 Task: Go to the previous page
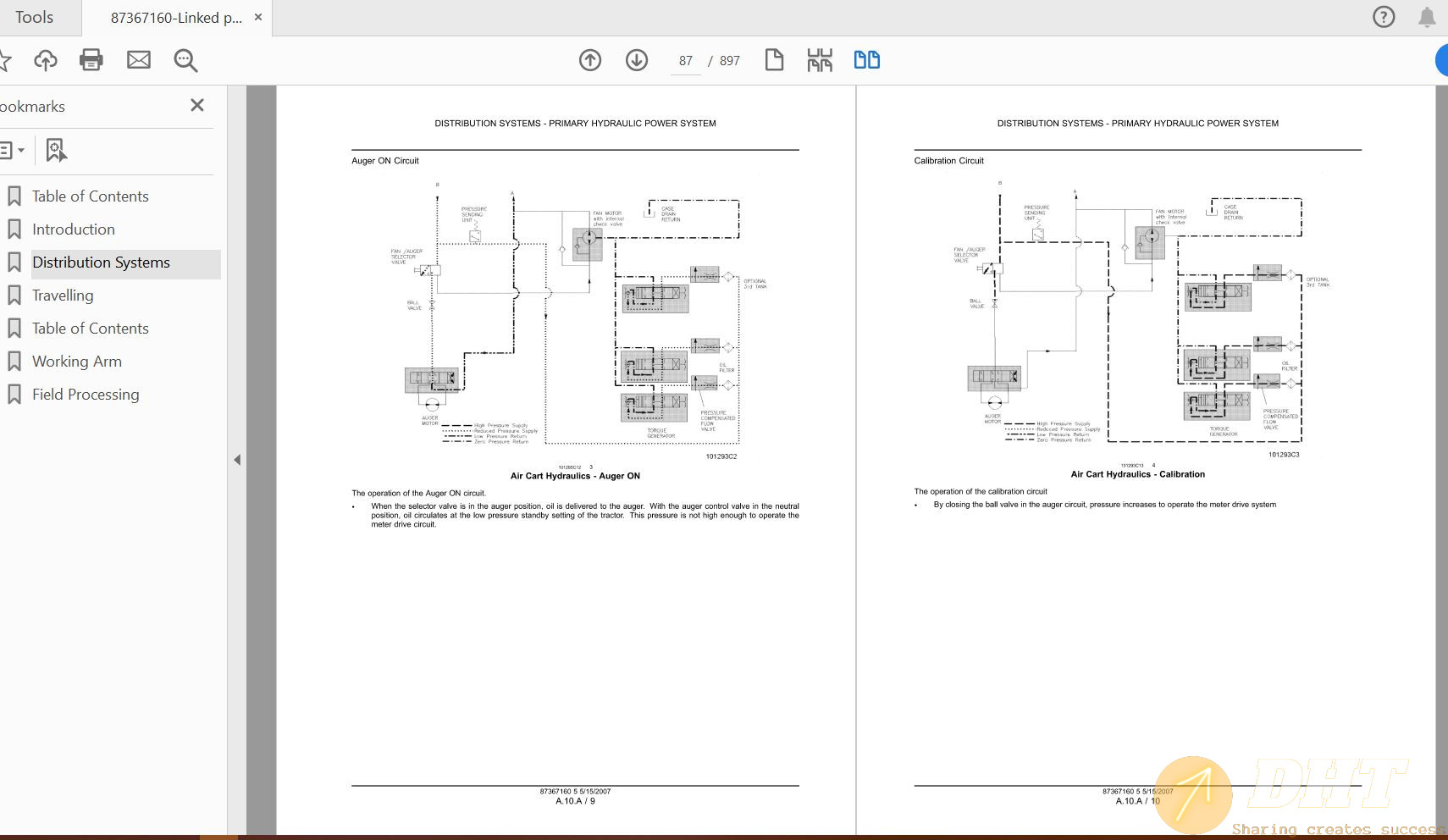pos(590,60)
